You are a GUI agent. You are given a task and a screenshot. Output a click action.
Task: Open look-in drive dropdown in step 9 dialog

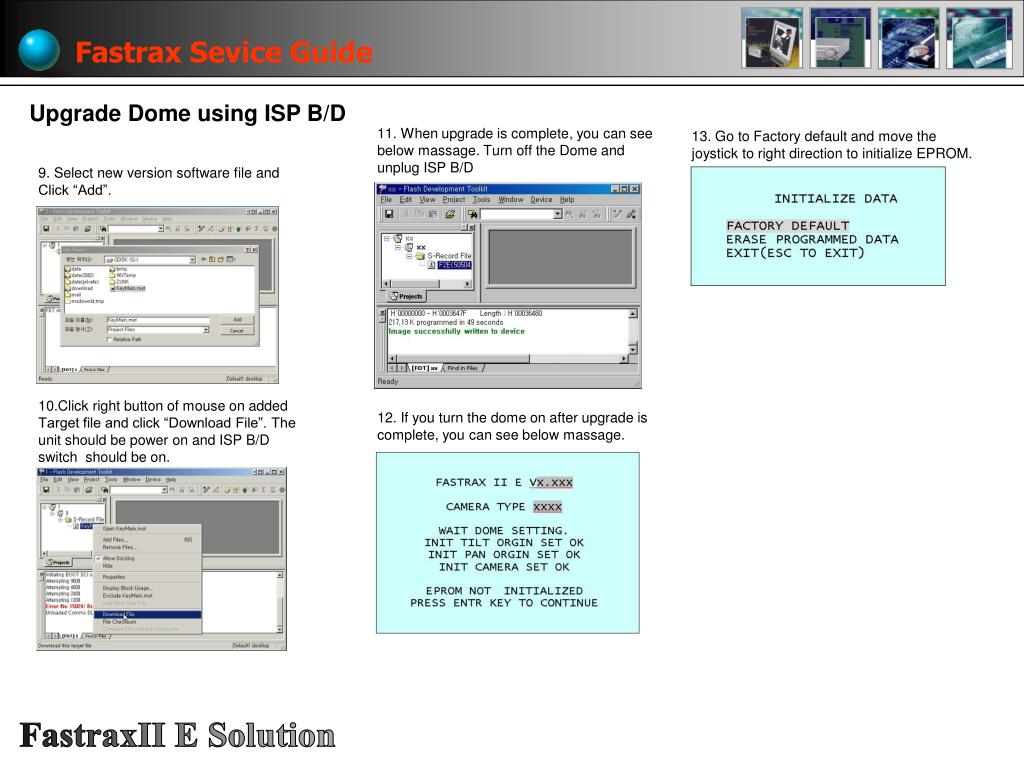point(192,259)
